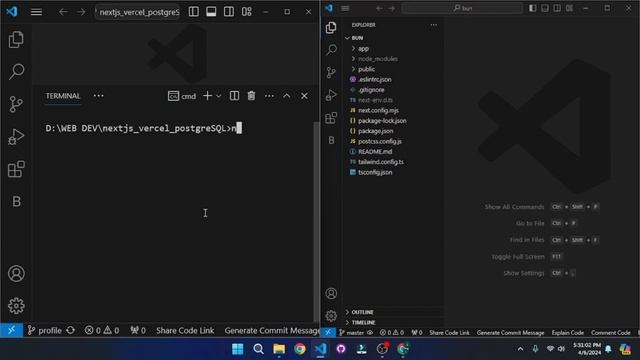The height and width of the screenshot is (360, 640).
Task: Open Run and Debug in left window
Action: [x=16, y=136]
